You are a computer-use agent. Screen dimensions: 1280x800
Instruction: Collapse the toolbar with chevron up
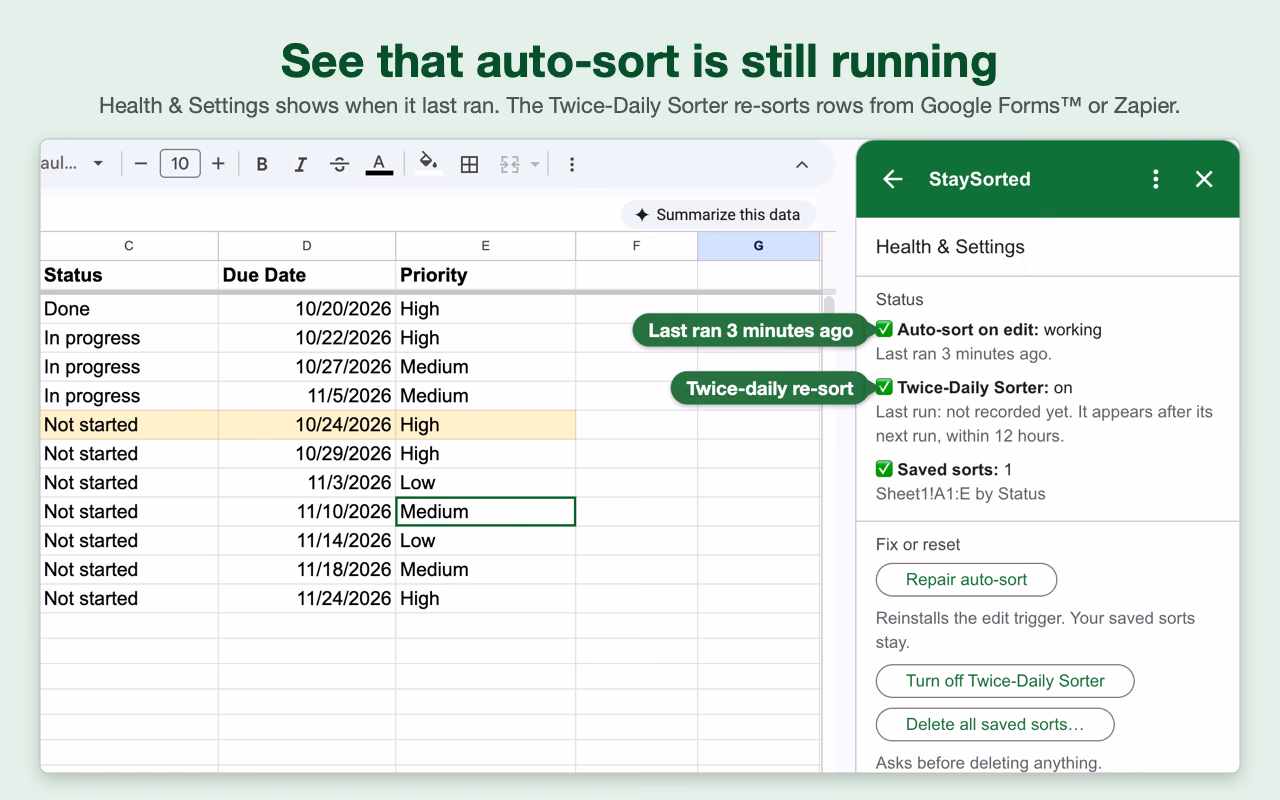pos(802,164)
